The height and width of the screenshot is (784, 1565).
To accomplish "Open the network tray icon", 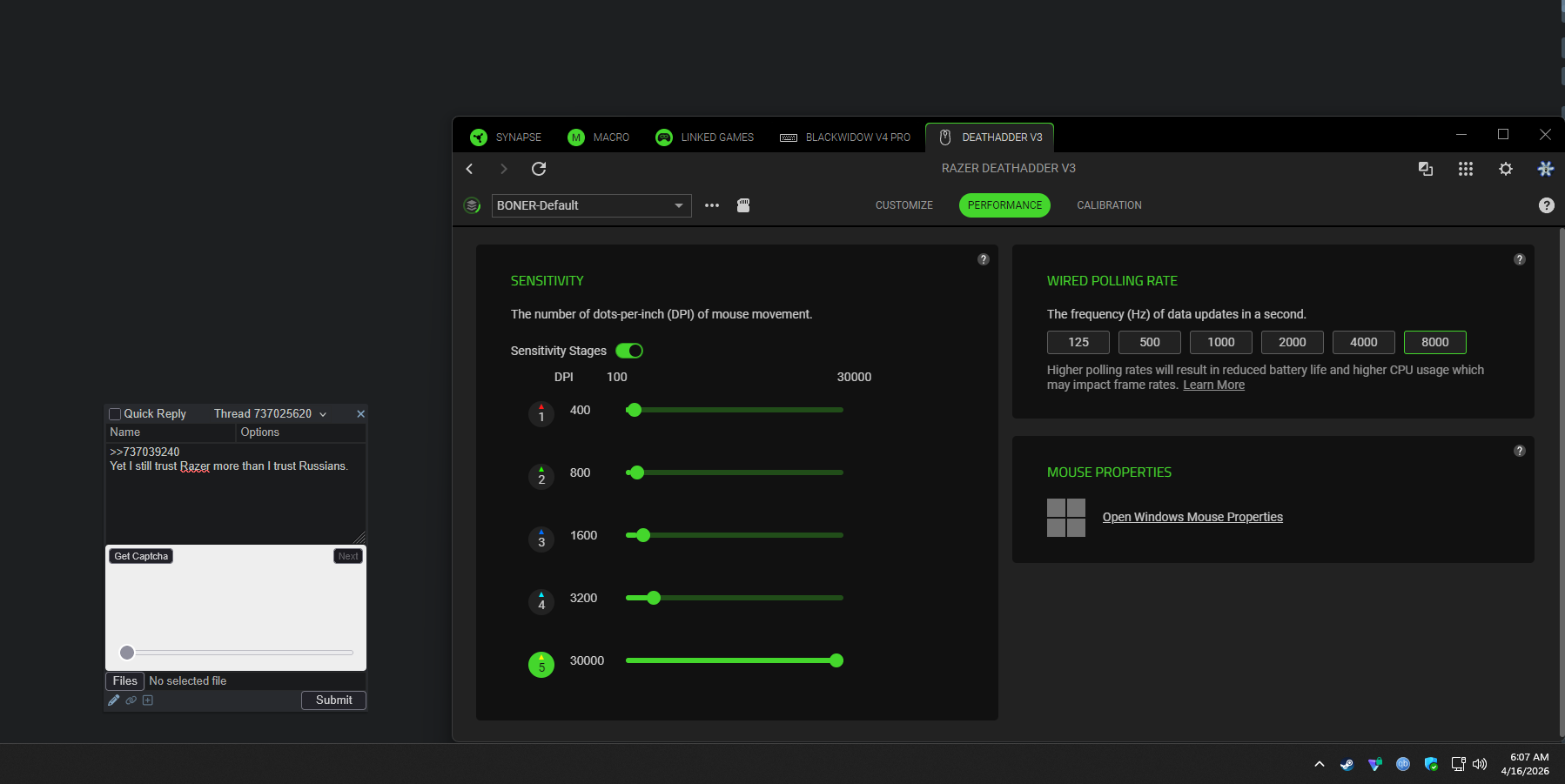I will pos(1459,764).
